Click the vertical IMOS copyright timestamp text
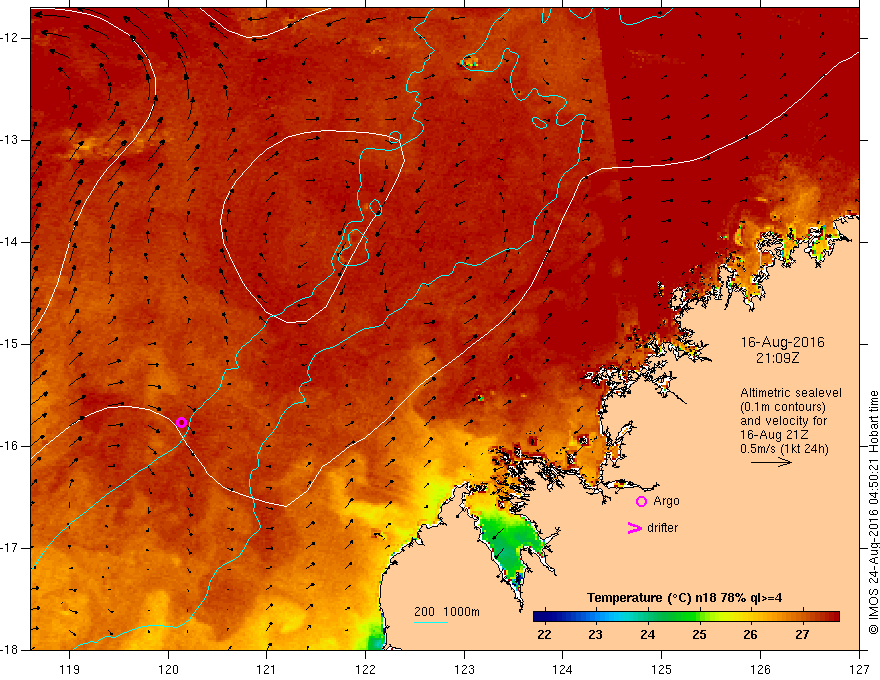This screenshot has height=680, width=880. pos(873,512)
